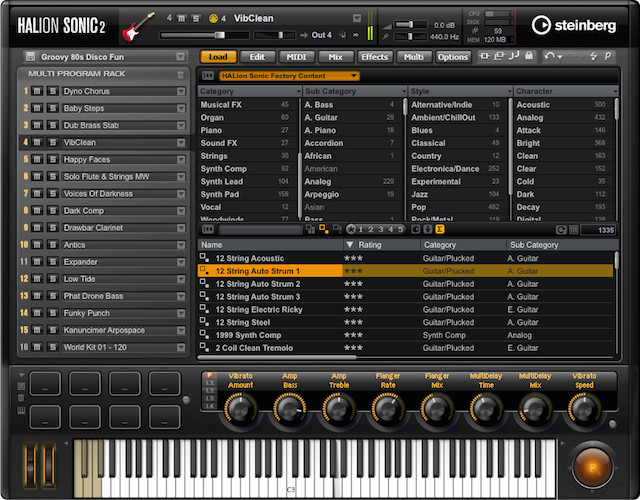Sort results by the Name column header
The image size is (640, 500).
(x=270, y=245)
